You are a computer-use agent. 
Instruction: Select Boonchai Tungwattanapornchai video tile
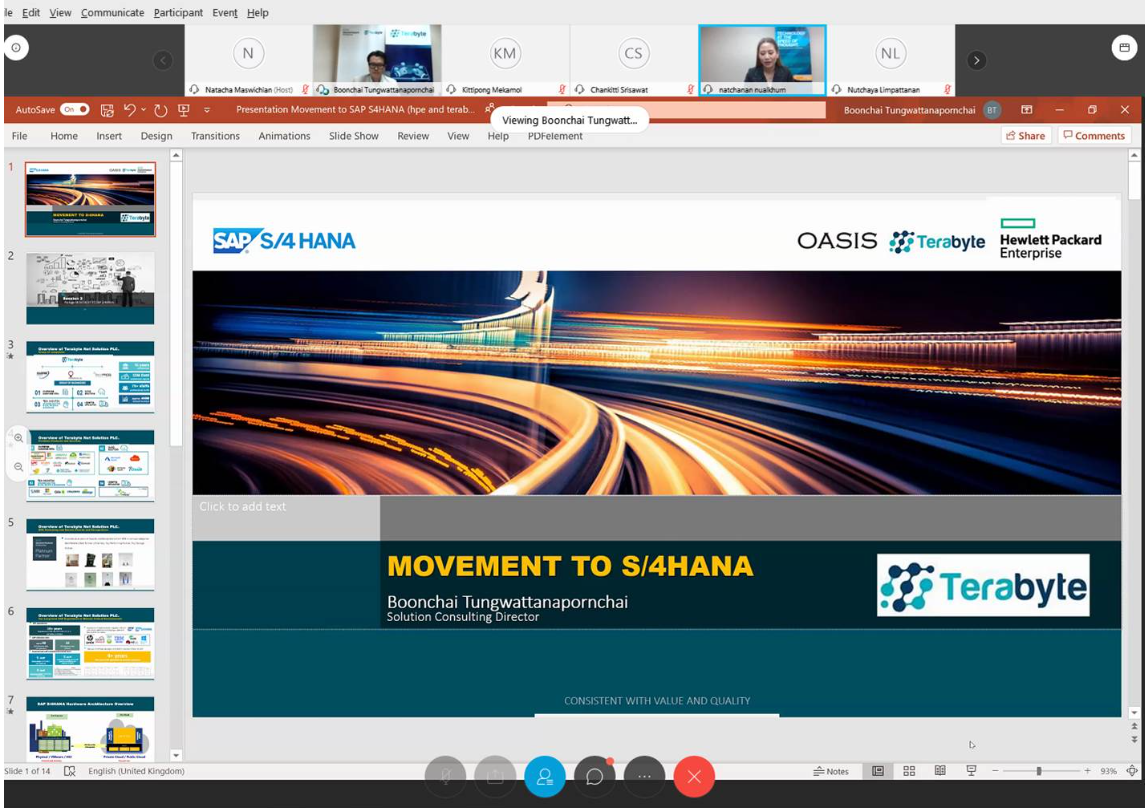click(377, 60)
